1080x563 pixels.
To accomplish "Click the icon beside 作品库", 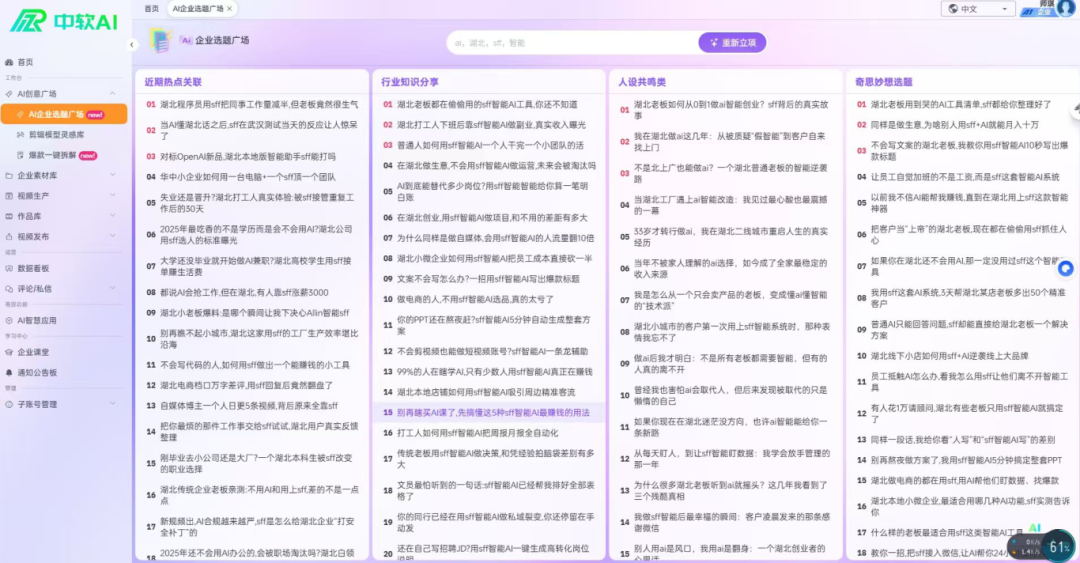I will pos(9,216).
